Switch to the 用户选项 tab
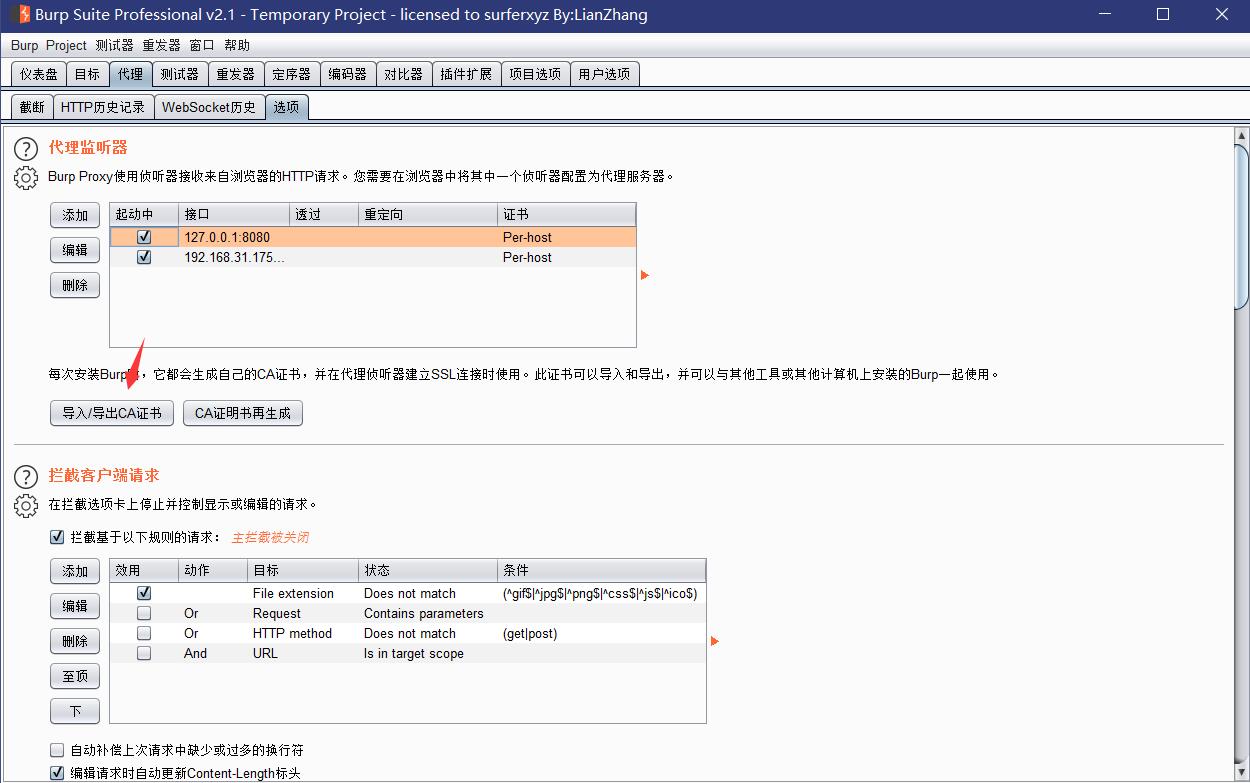Viewport: 1250px width, 783px height. [x=604, y=74]
